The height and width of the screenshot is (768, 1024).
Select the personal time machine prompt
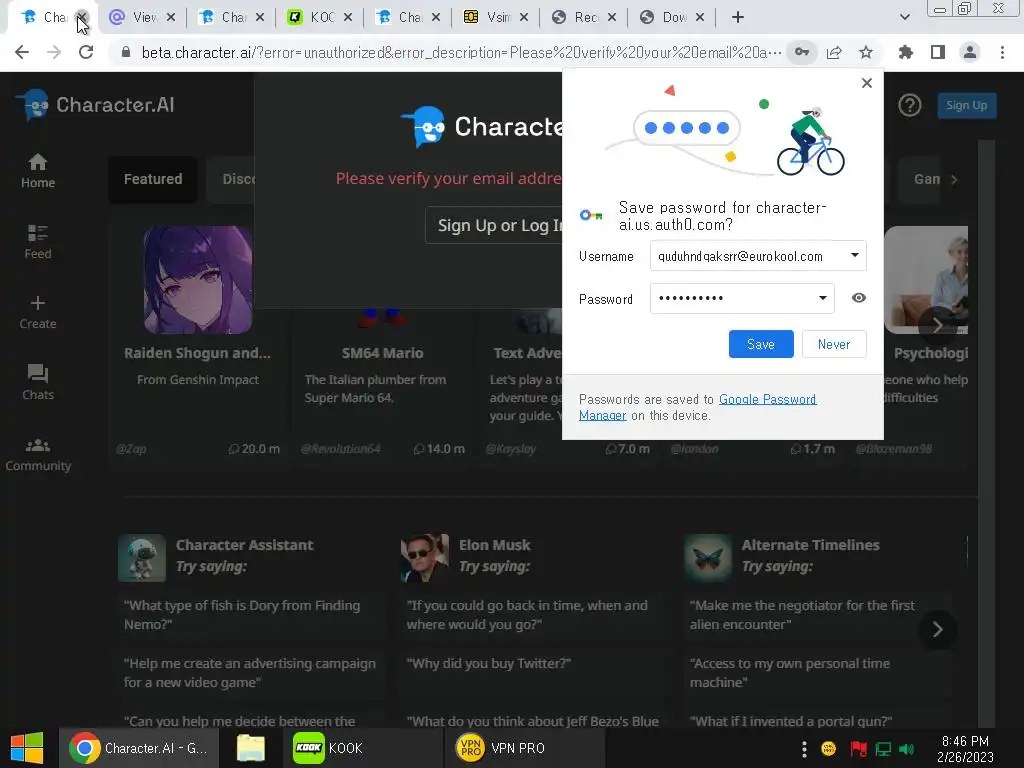click(818, 673)
